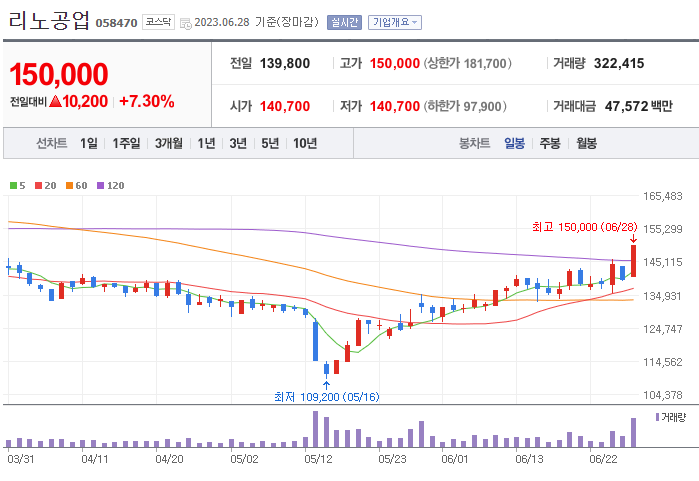Select the 10년 line chart period
This screenshot has height=481, width=699.
(x=305, y=143)
